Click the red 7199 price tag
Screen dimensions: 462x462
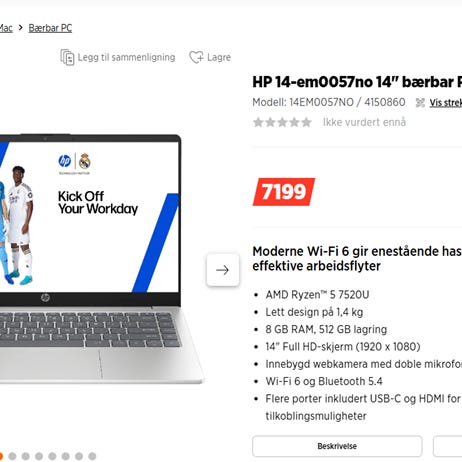click(x=284, y=192)
